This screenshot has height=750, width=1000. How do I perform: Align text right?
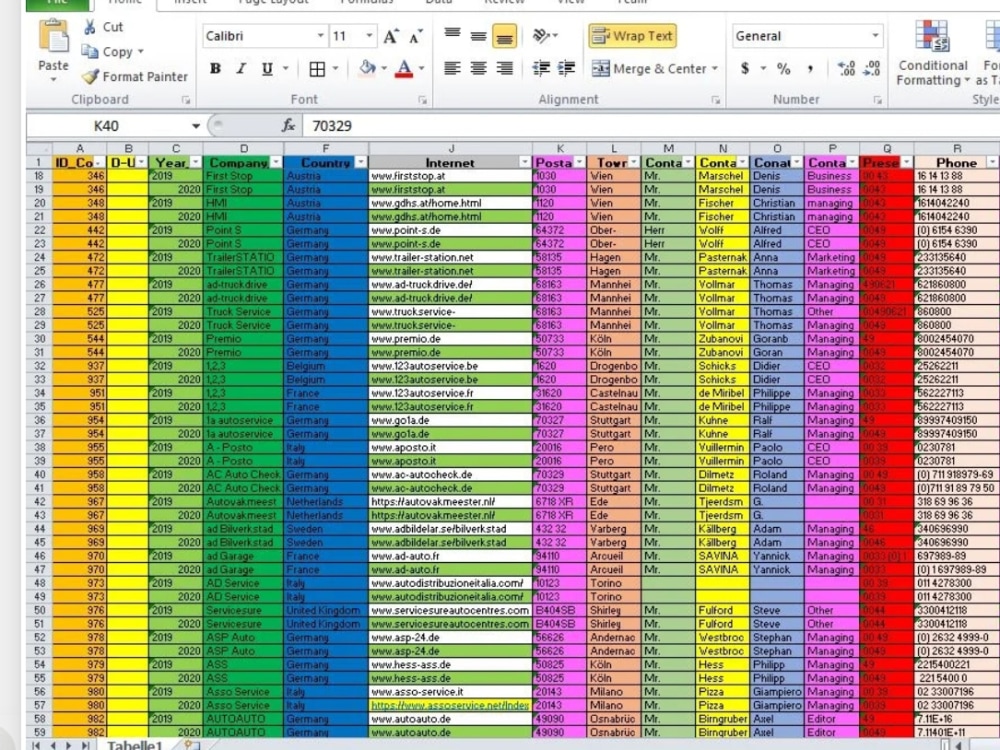click(504, 68)
